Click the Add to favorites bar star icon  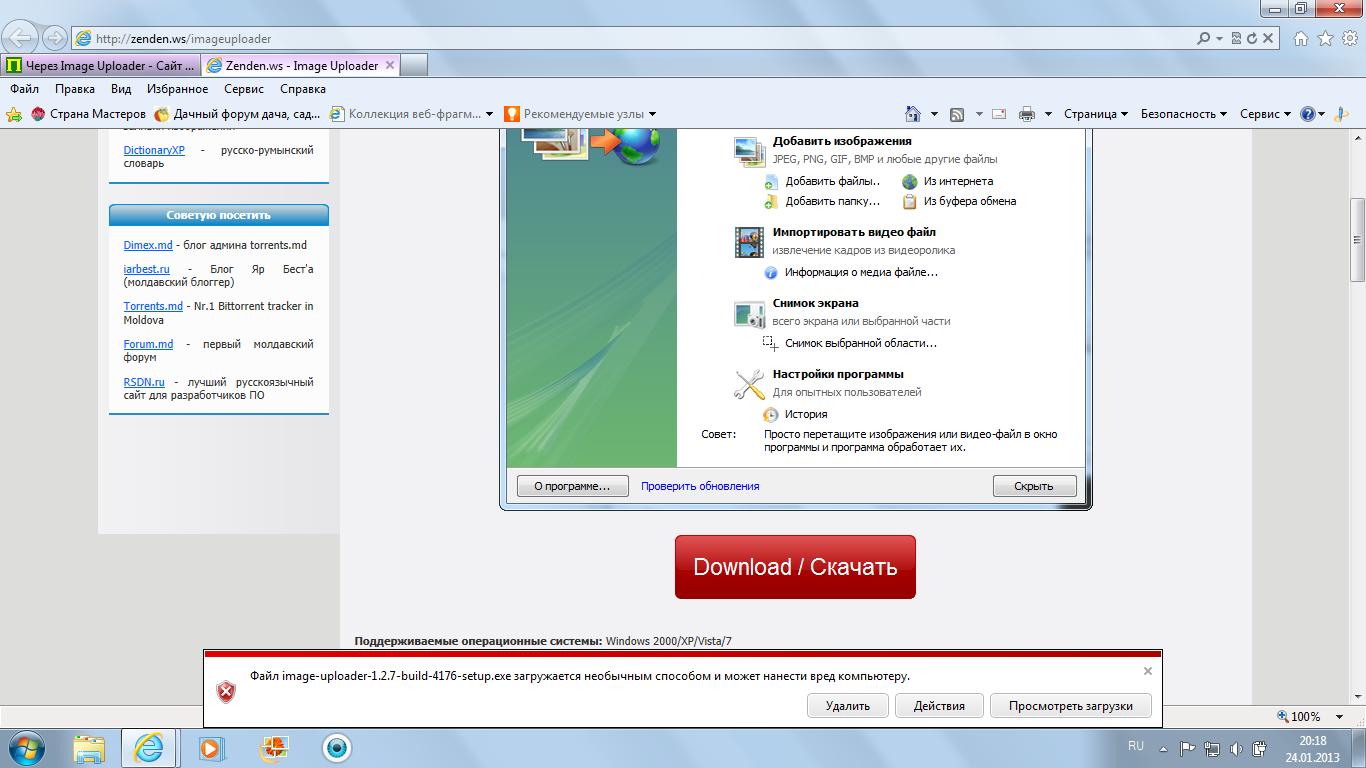coord(14,114)
